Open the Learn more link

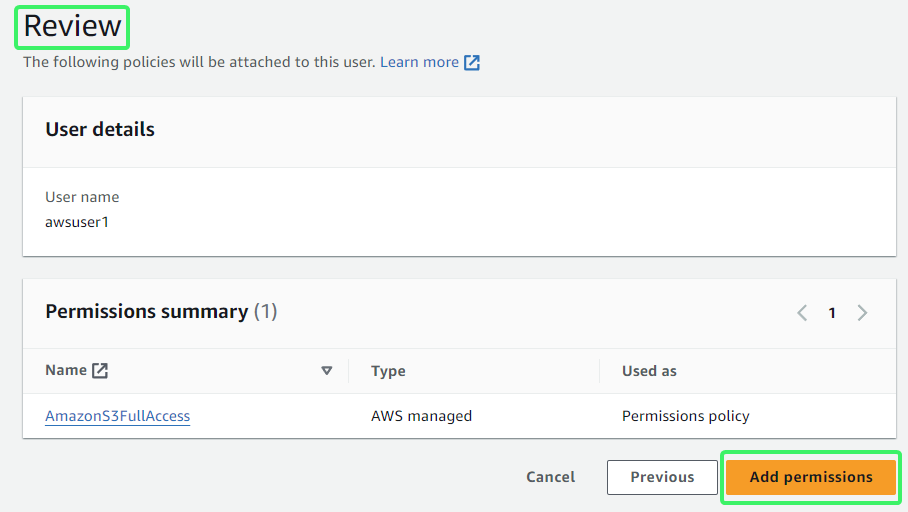[419, 62]
